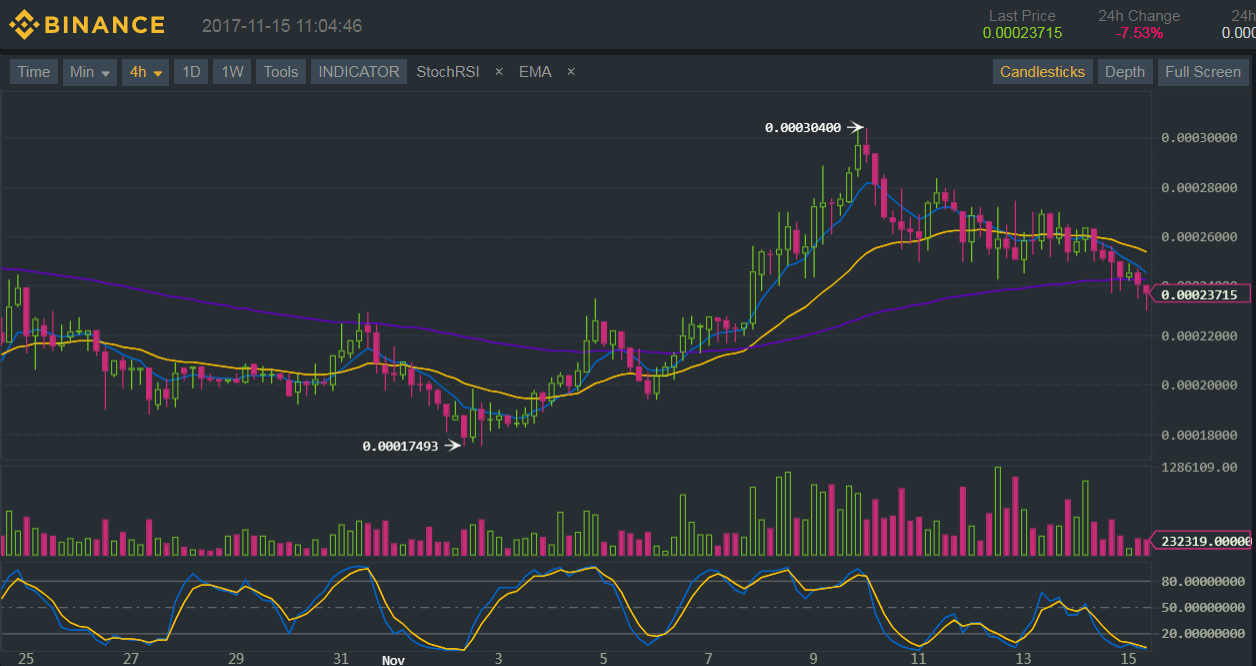1256x666 pixels.
Task: Click the Binance logo
Action: pyautogui.click(x=87, y=24)
